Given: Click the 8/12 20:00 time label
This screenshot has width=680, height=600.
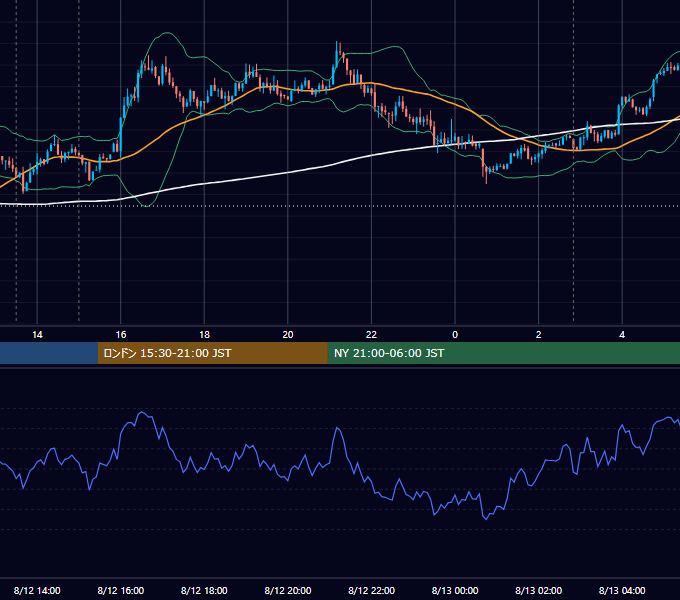Looking at the screenshot, I should (x=288, y=590).
